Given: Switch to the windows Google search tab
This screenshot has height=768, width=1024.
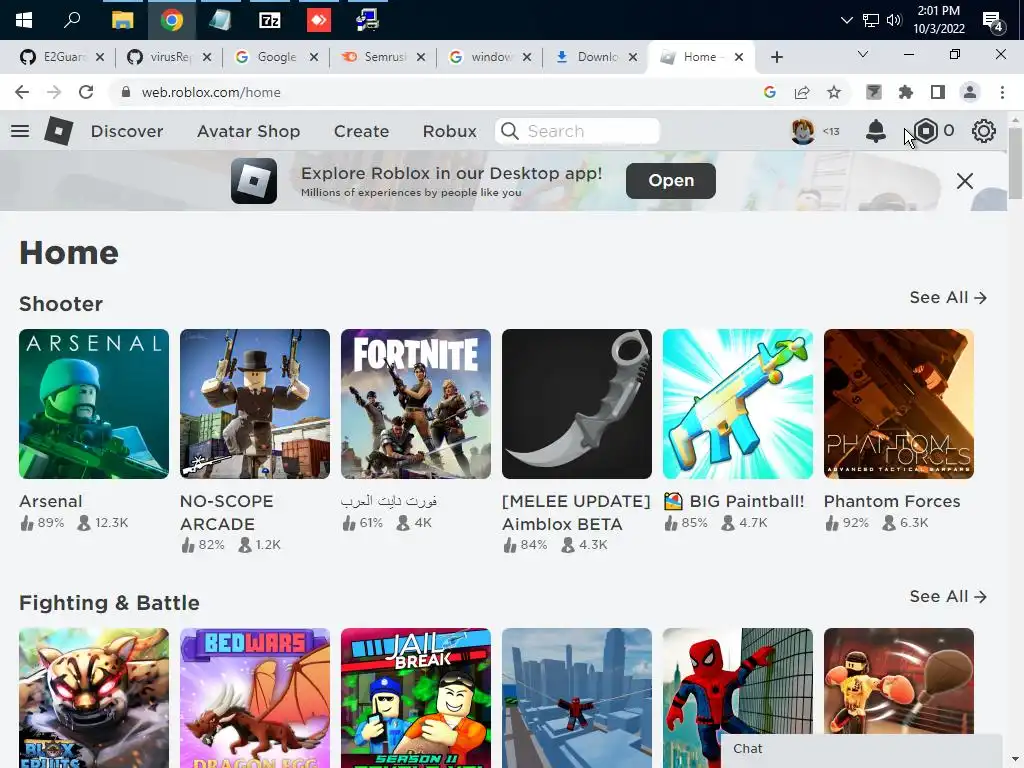Looking at the screenshot, I should point(490,57).
